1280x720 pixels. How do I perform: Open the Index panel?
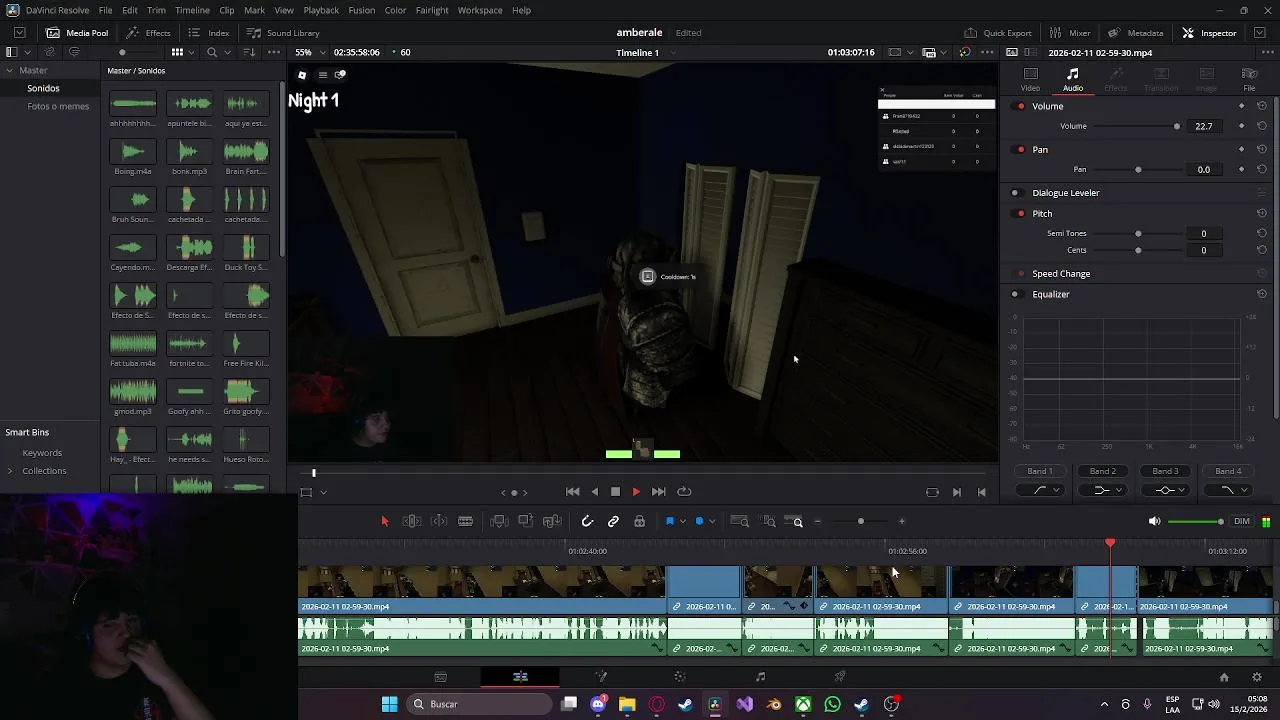210,33
